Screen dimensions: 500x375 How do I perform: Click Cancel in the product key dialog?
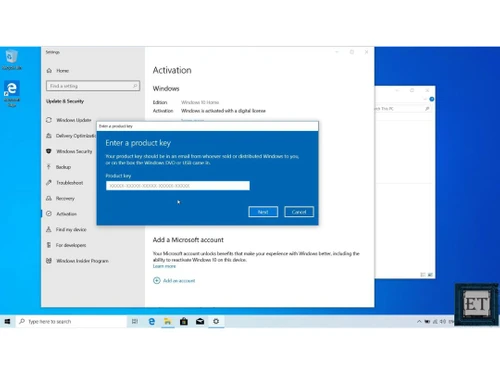[299, 212]
